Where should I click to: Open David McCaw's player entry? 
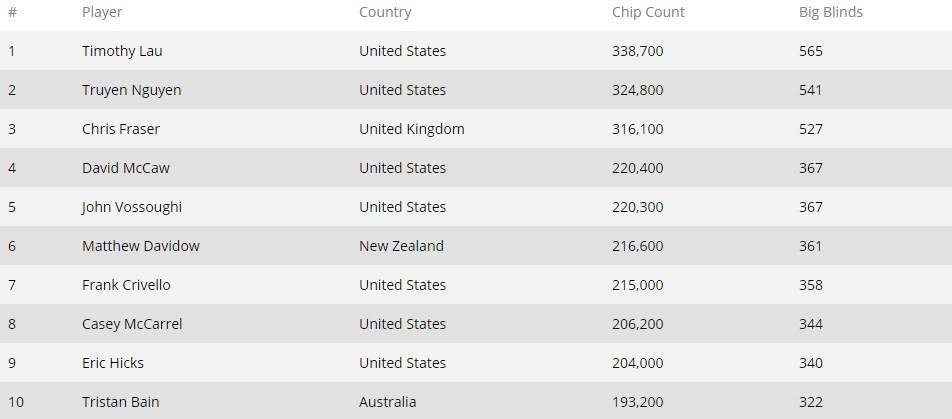coord(125,168)
